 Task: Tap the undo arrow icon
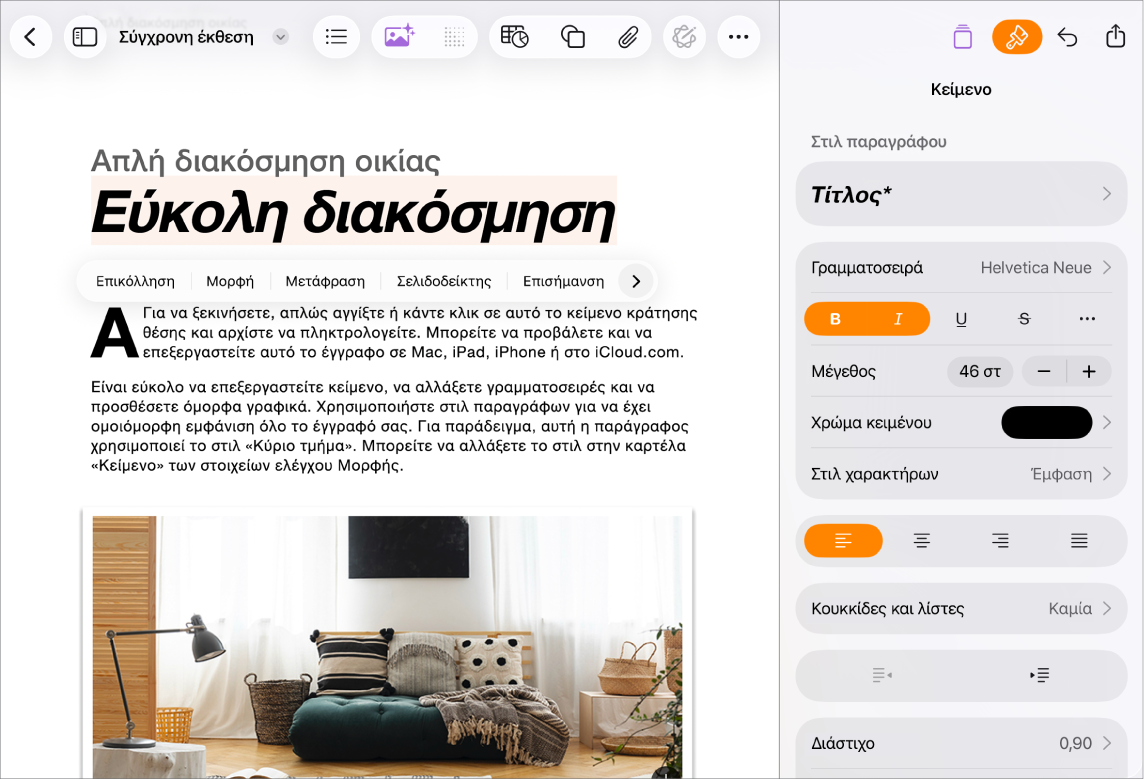coord(1067,37)
